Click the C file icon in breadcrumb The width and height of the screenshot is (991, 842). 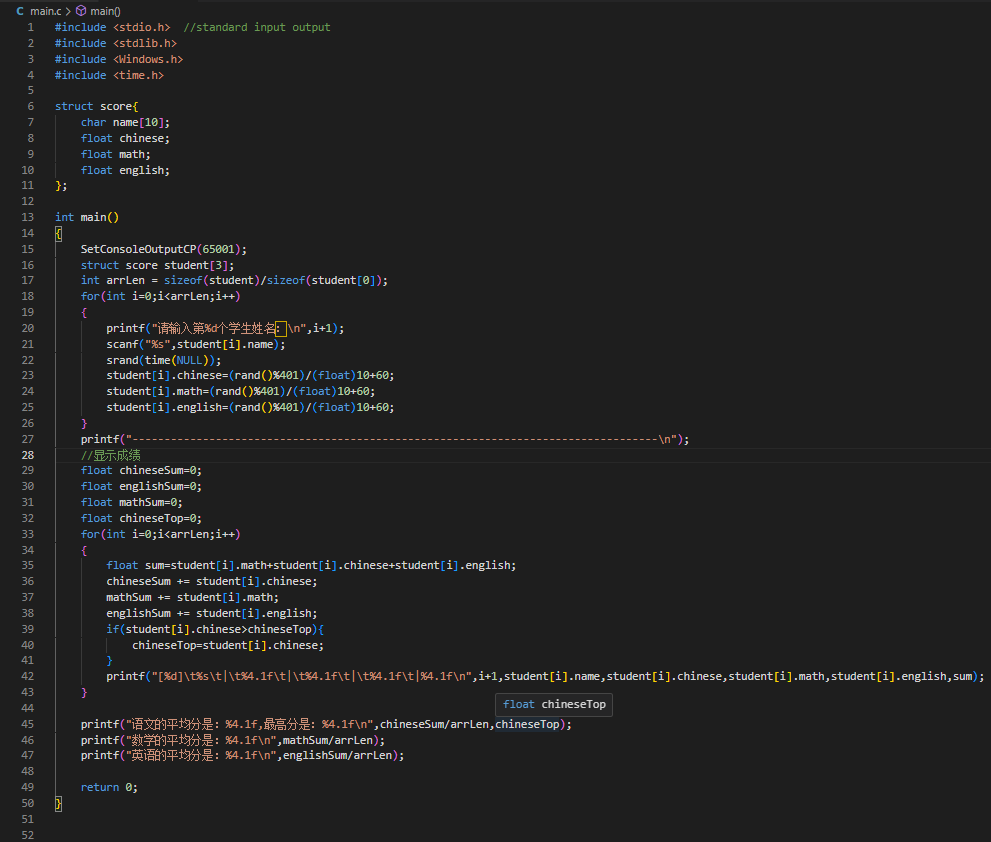coord(20,10)
